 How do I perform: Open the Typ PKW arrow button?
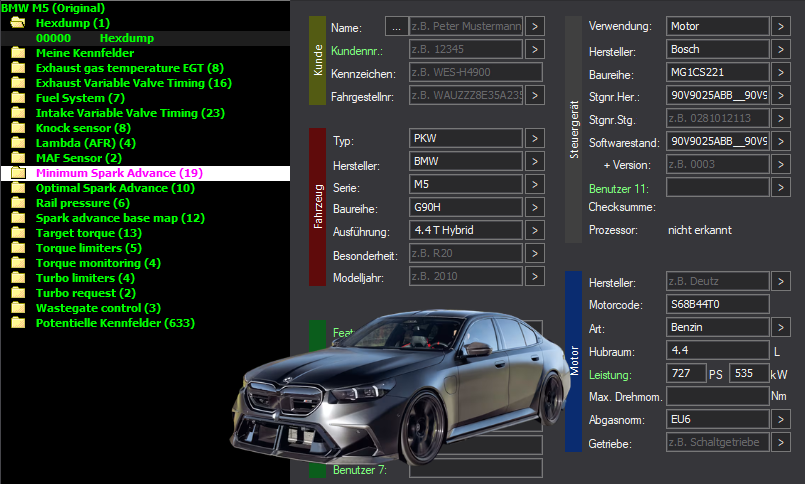tap(535, 138)
